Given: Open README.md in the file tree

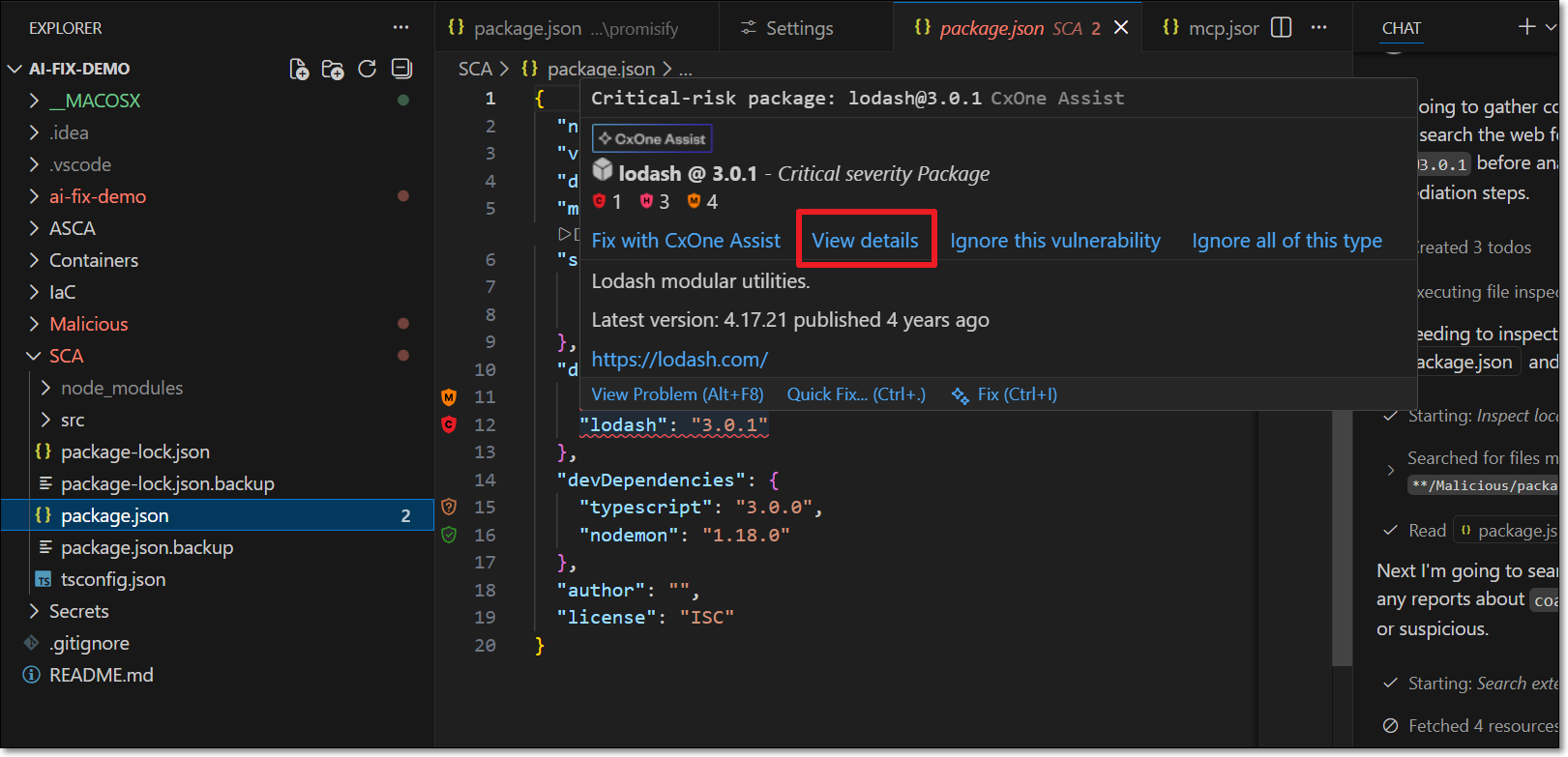Looking at the screenshot, I should coord(101,675).
